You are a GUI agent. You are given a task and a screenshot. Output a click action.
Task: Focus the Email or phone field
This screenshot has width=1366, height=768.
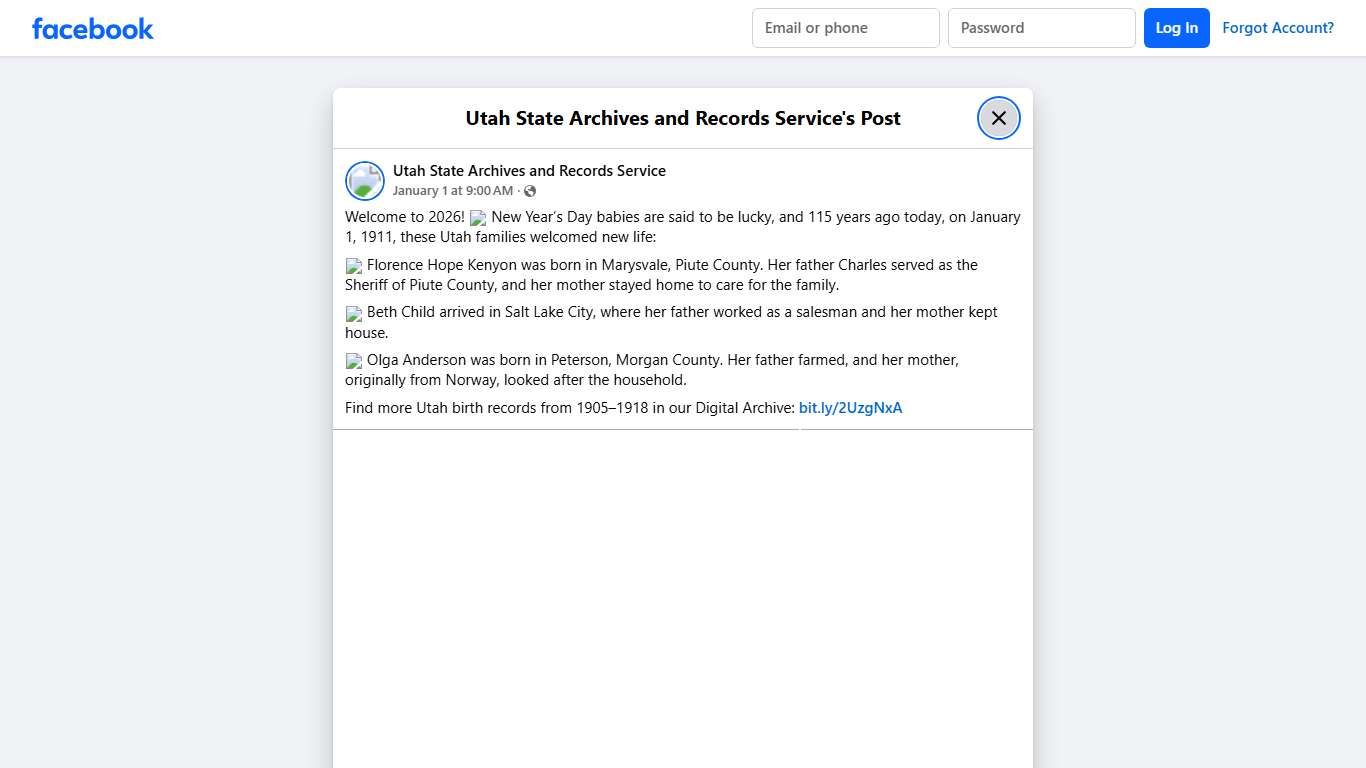845,28
